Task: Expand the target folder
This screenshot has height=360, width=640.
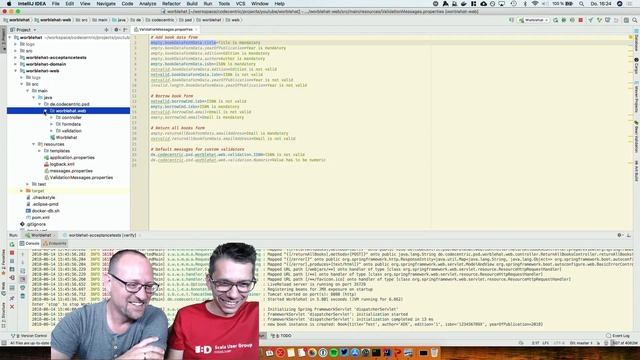Action: pyautogui.click(x=22, y=191)
